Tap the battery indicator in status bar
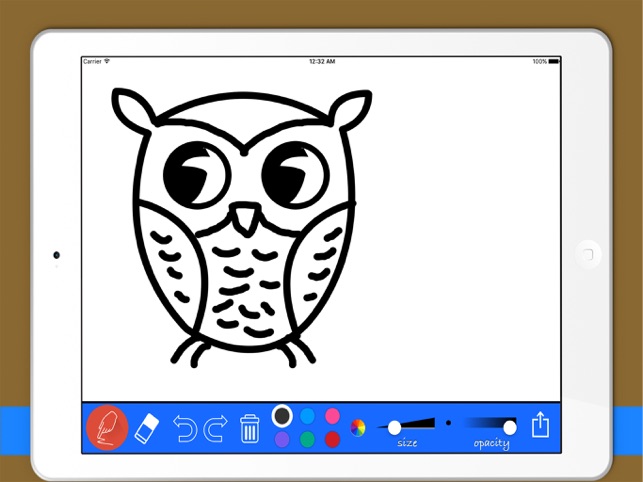 [x=554, y=62]
